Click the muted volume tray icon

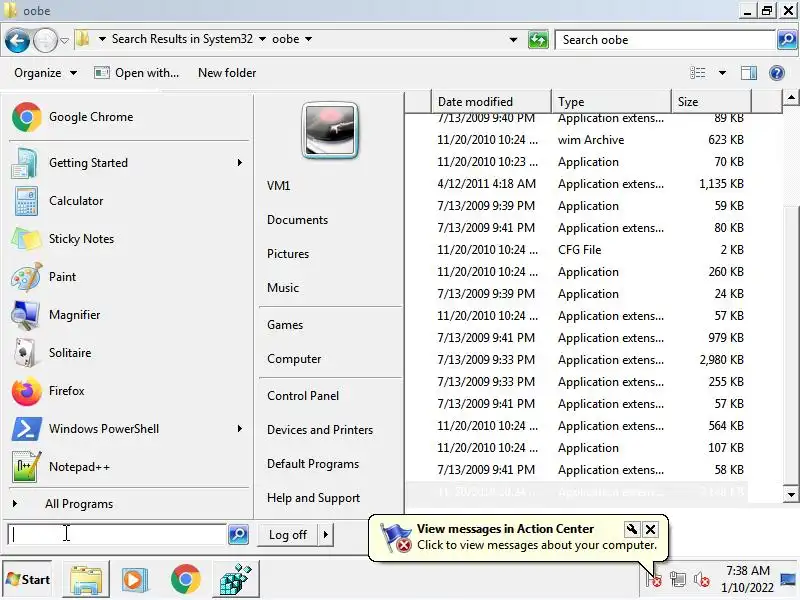[702, 580]
